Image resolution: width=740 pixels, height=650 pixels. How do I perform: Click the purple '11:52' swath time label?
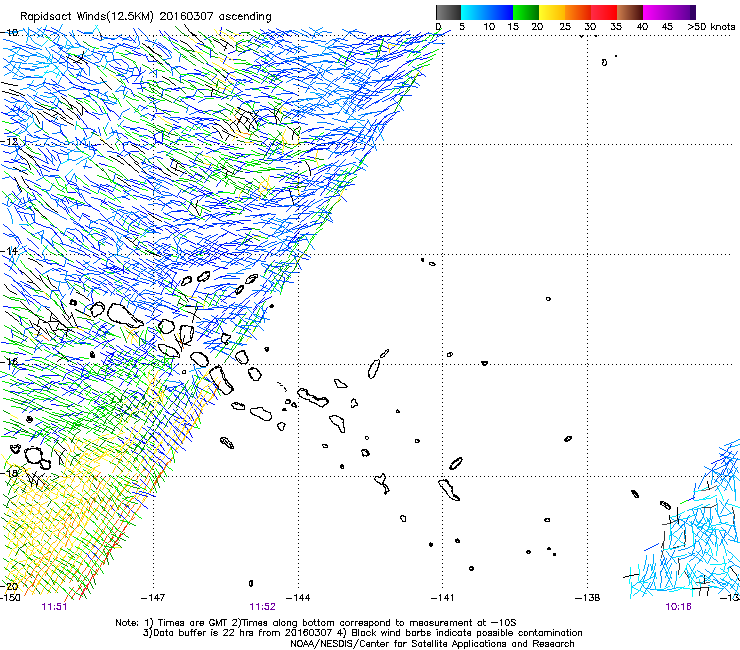[262, 607]
